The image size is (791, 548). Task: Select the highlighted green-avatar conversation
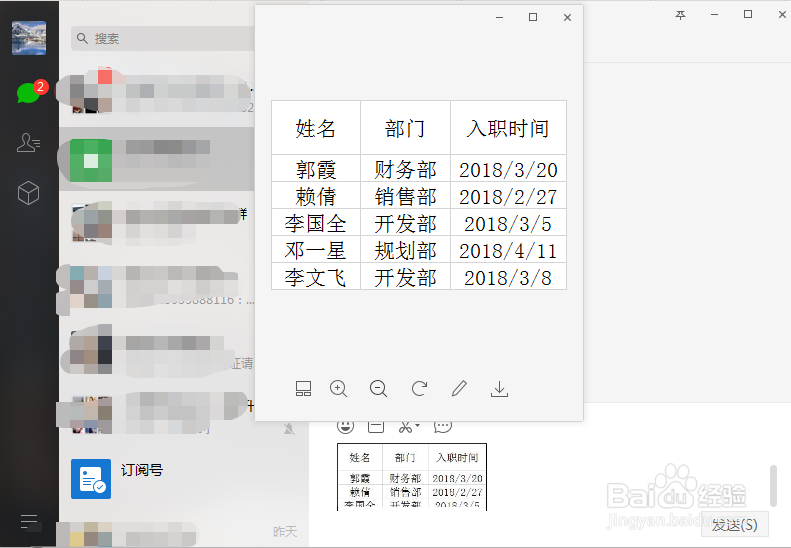[157, 159]
